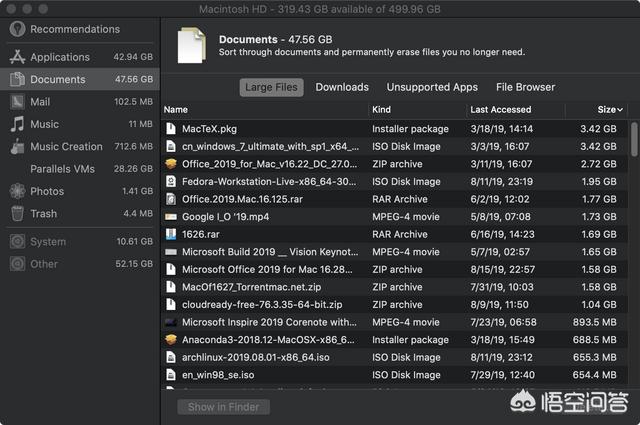Click the Photos flower icon
The height and width of the screenshot is (425, 640).
[x=18, y=191]
